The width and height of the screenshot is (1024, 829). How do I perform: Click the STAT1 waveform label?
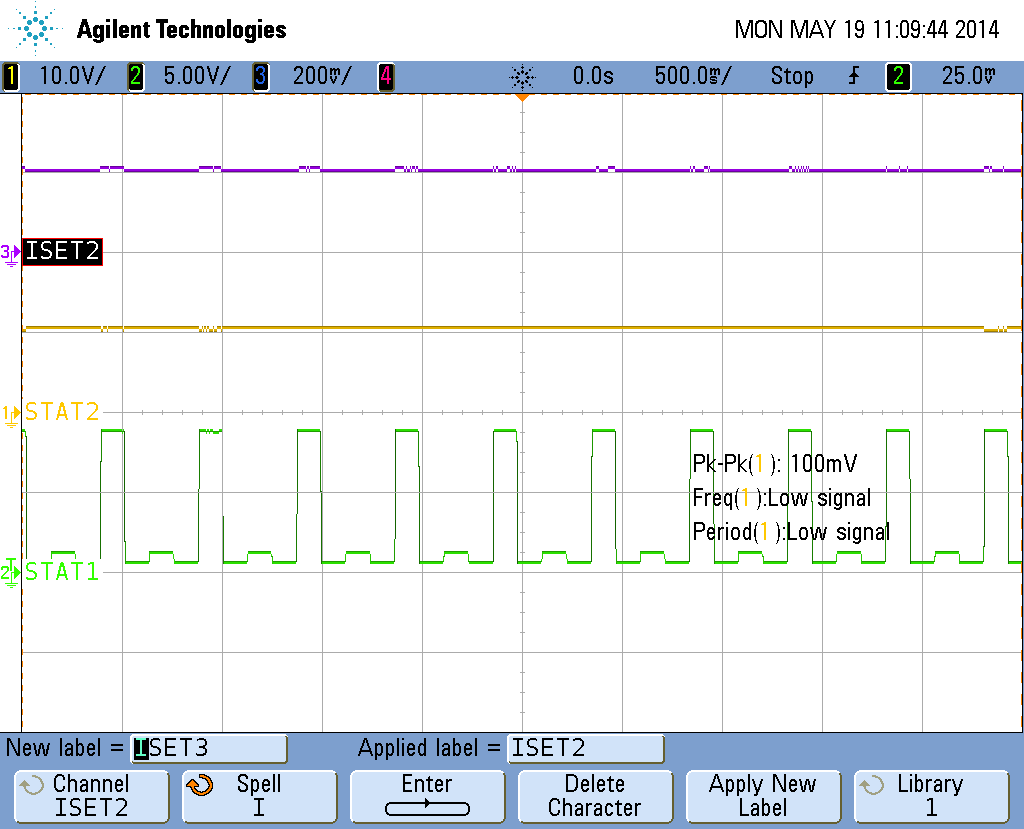click(62, 572)
